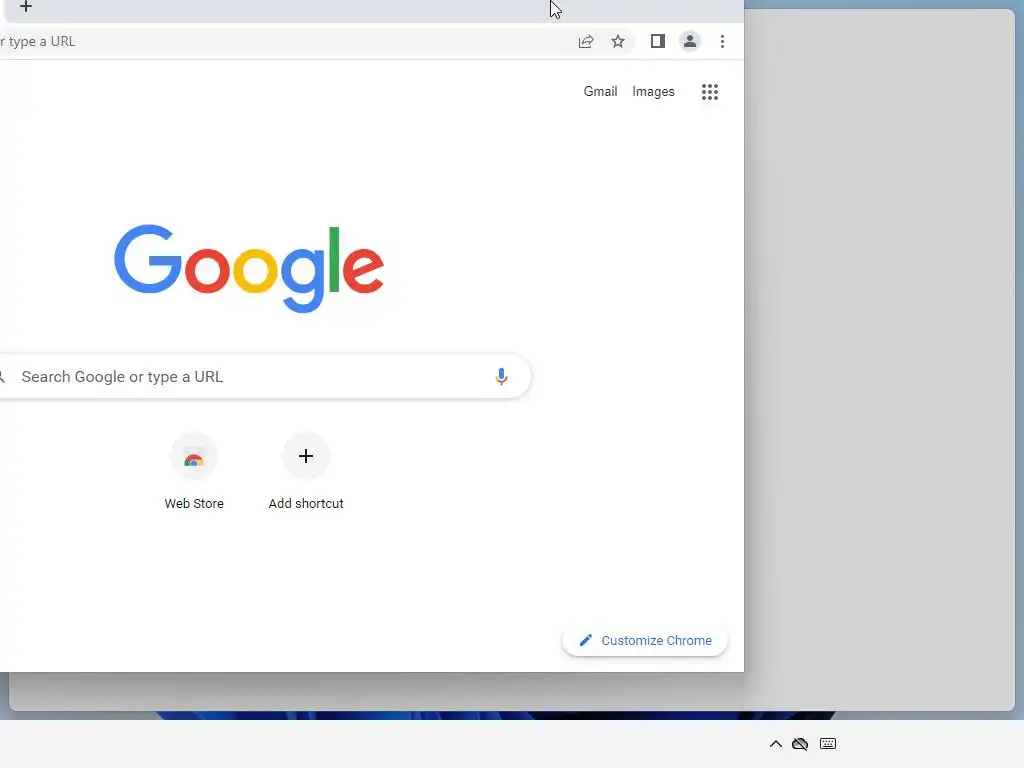Viewport: 1024px width, 768px height.
Task: Open a new tab with plus button
Action: tap(25, 7)
